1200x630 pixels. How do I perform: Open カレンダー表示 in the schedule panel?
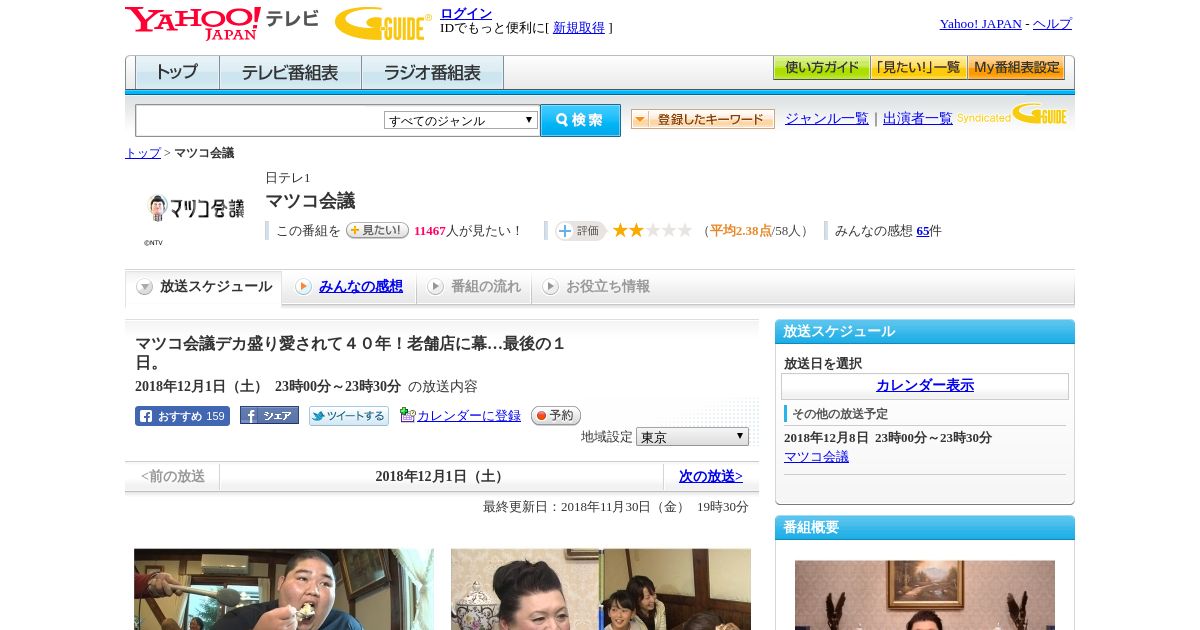pyautogui.click(x=925, y=386)
